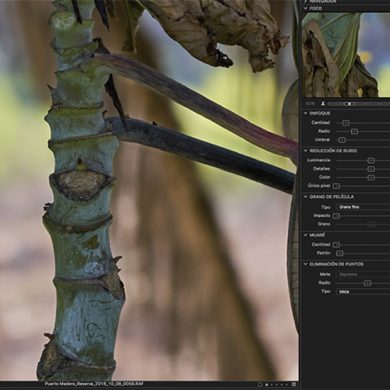Click the Patrón slider handle
Image resolution: width=390 pixels, height=390 pixels.
point(340,254)
